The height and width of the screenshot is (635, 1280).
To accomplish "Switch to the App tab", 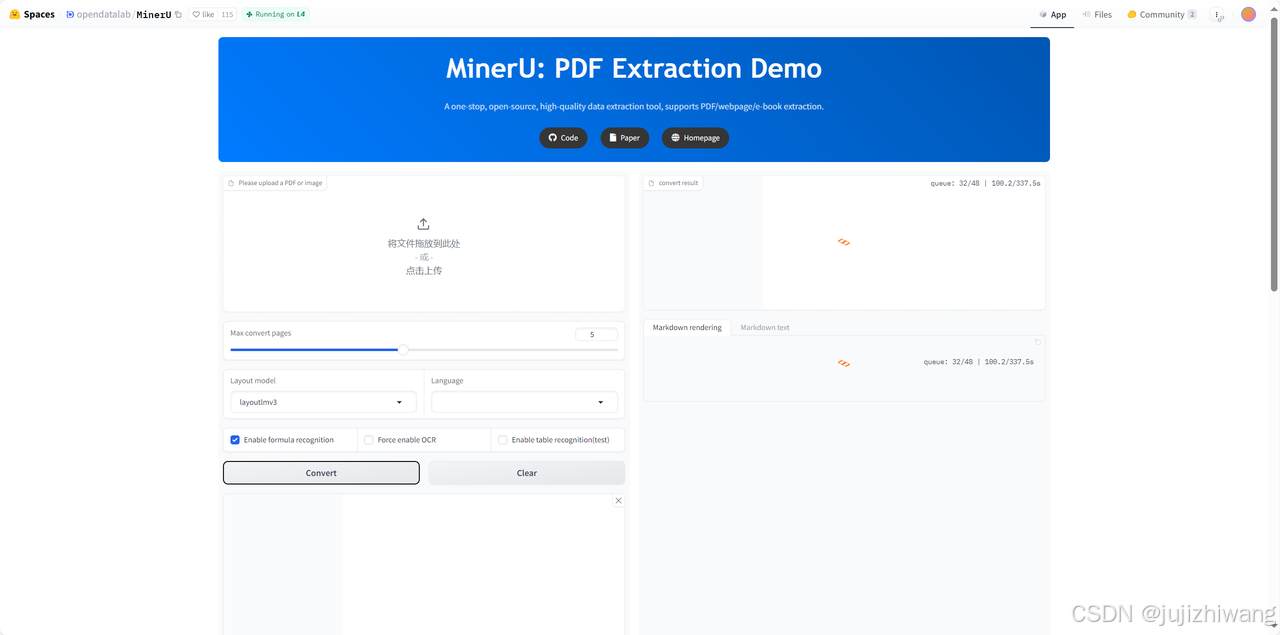I will point(1053,15).
